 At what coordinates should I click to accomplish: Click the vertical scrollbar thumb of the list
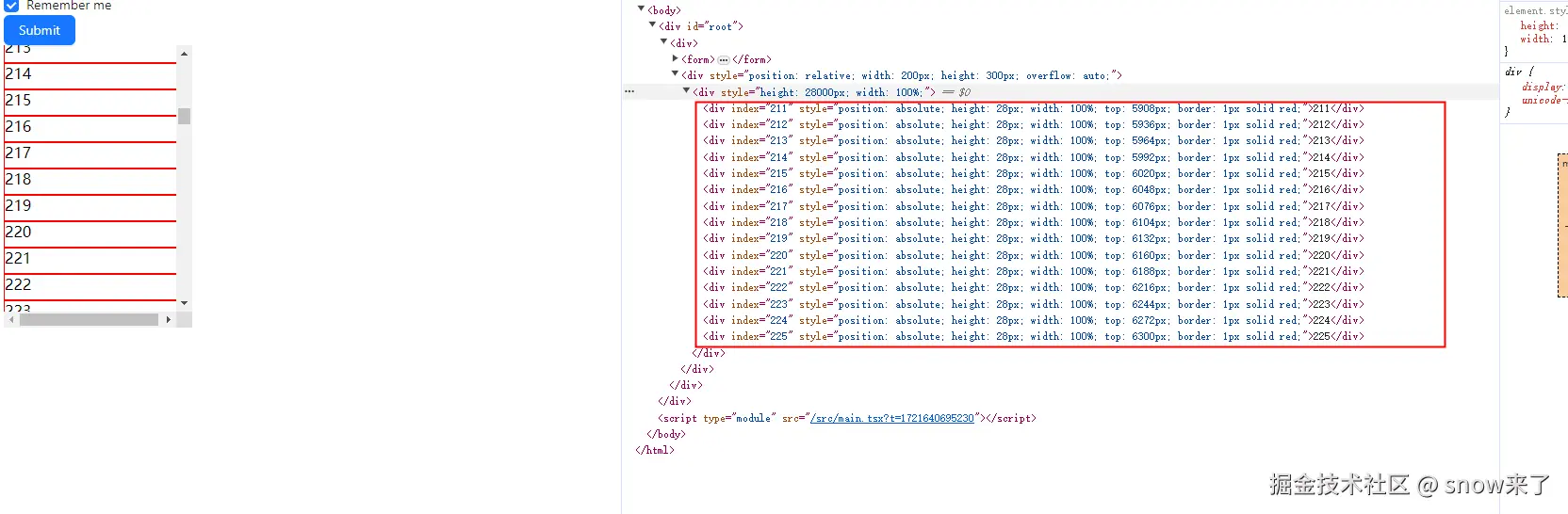pyautogui.click(x=184, y=116)
